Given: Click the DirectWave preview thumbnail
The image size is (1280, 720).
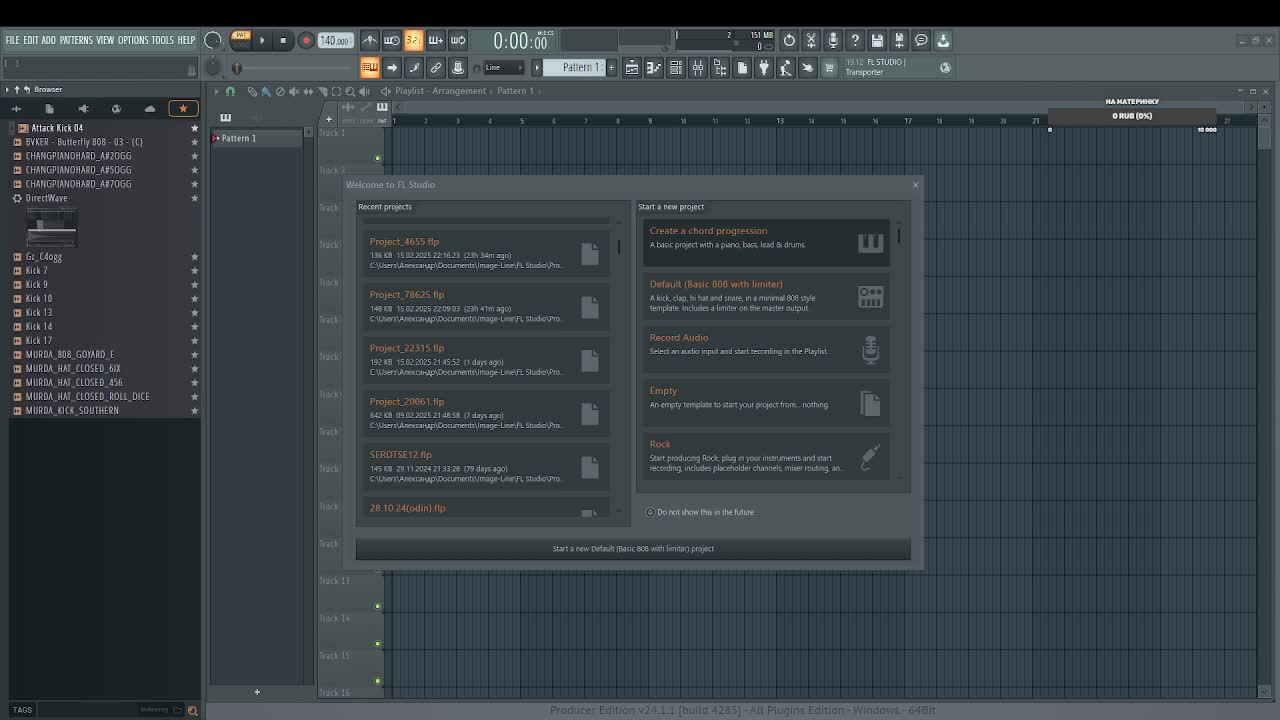Looking at the screenshot, I should pos(51,227).
